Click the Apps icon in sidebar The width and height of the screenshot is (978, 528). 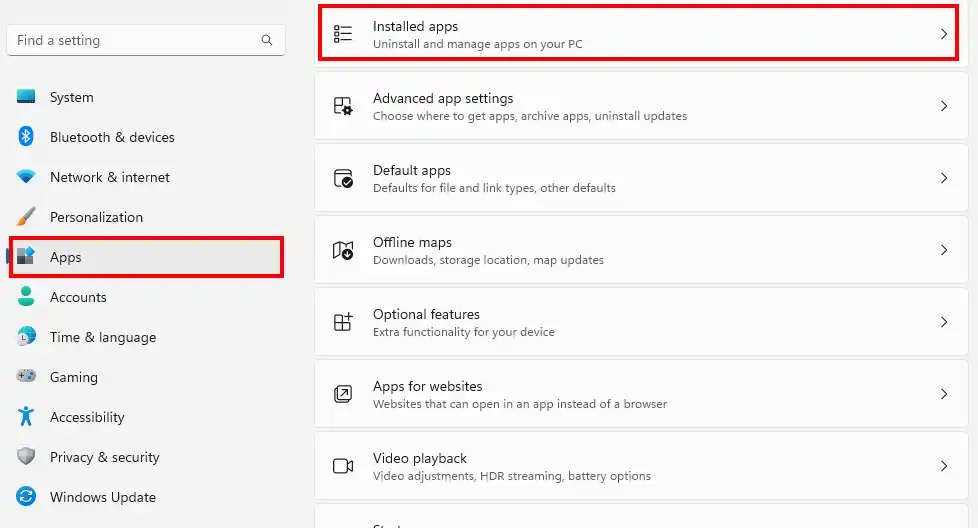click(x=26, y=256)
